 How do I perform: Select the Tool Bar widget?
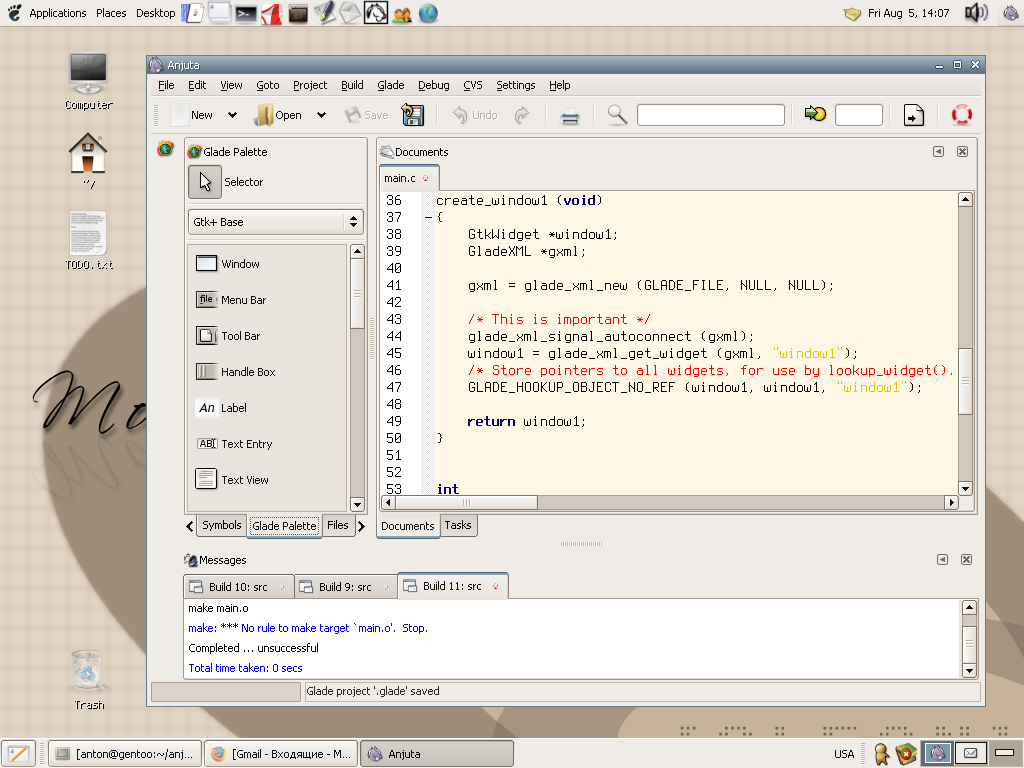[x=227, y=336]
